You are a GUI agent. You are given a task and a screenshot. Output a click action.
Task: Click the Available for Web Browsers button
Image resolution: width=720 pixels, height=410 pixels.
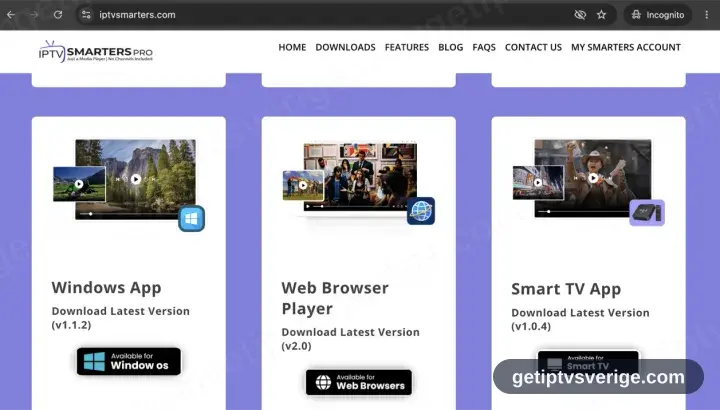tap(359, 382)
